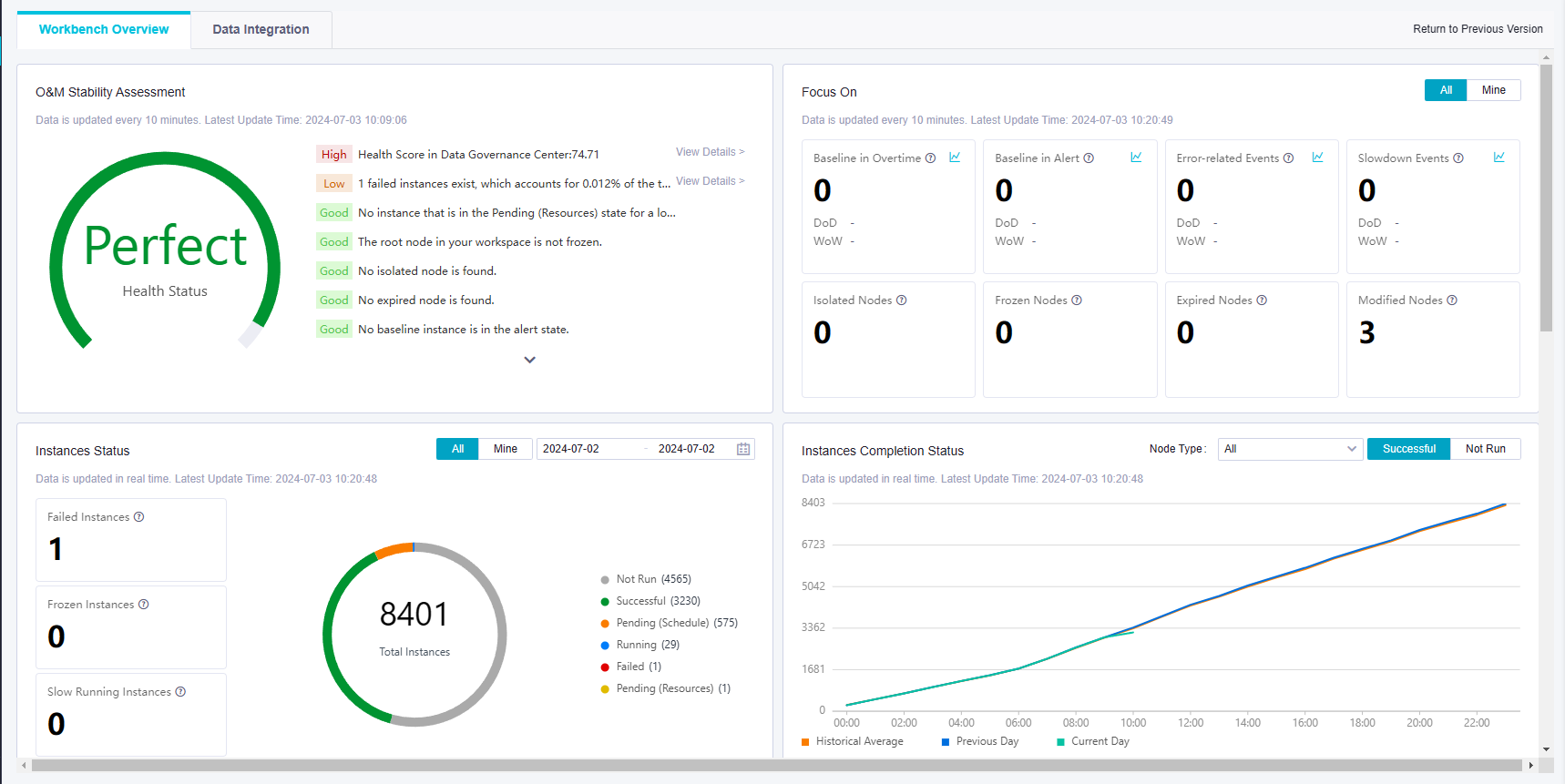Click the Not Run (4565) legend label
The height and width of the screenshot is (784, 1565).
pos(654,579)
